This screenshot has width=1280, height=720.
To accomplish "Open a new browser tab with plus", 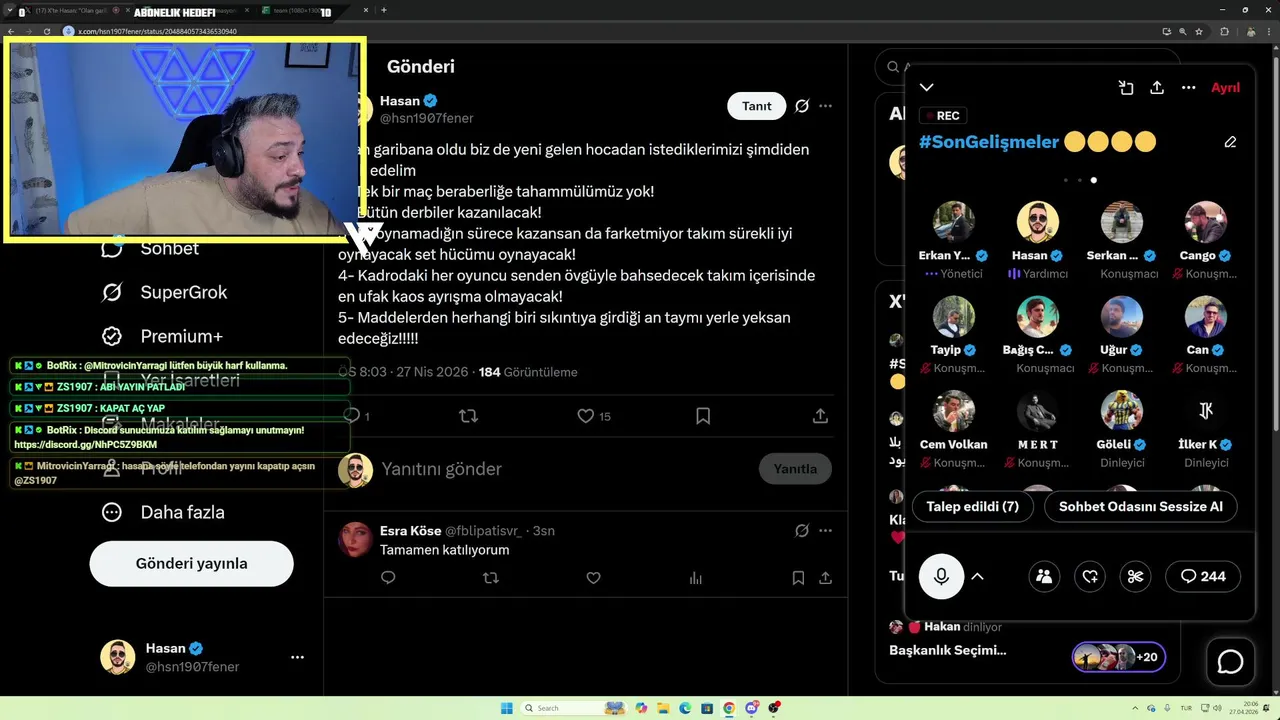I will pos(384,10).
